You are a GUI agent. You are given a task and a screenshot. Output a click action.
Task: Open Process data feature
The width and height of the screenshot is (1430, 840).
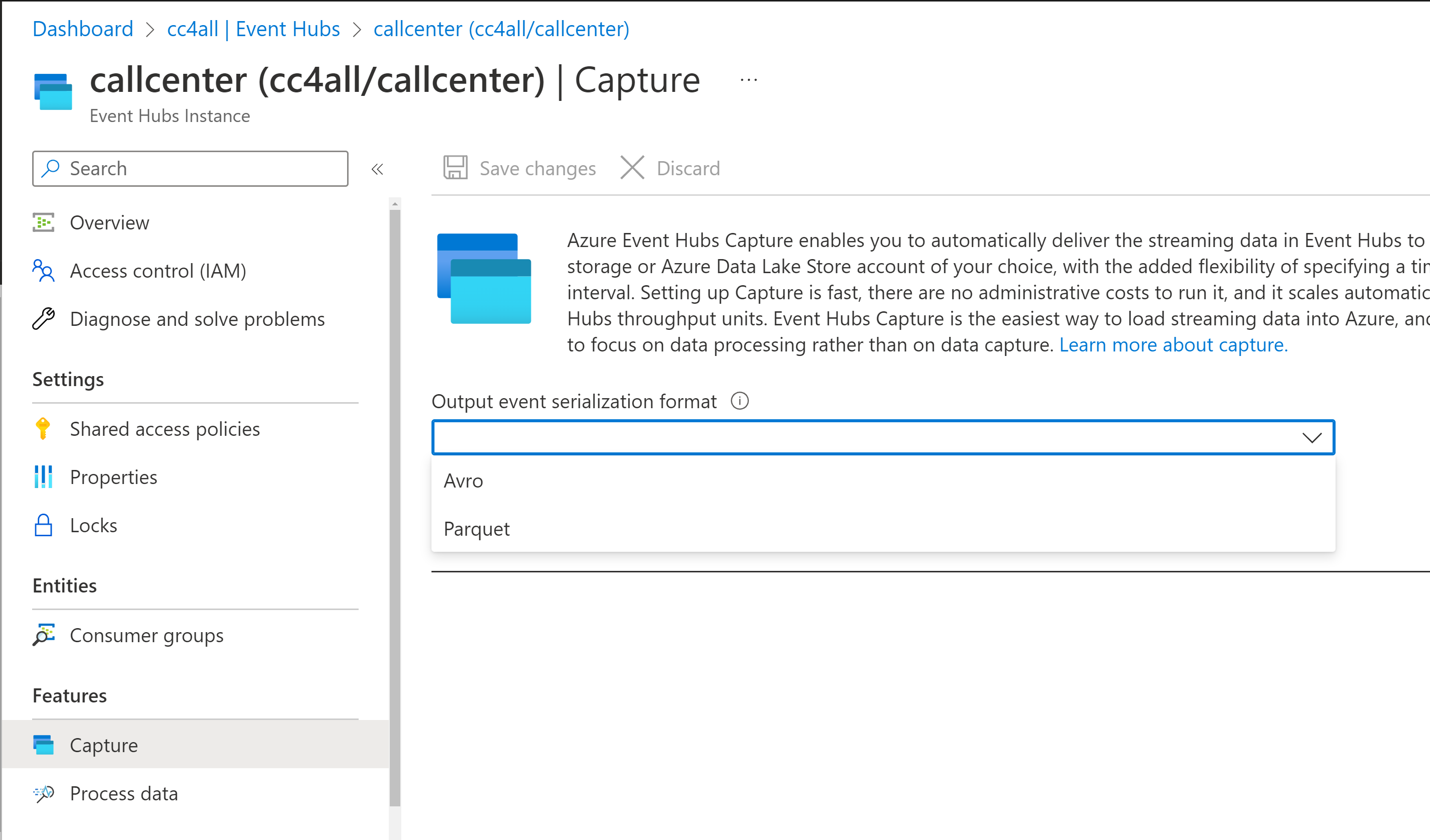point(124,793)
